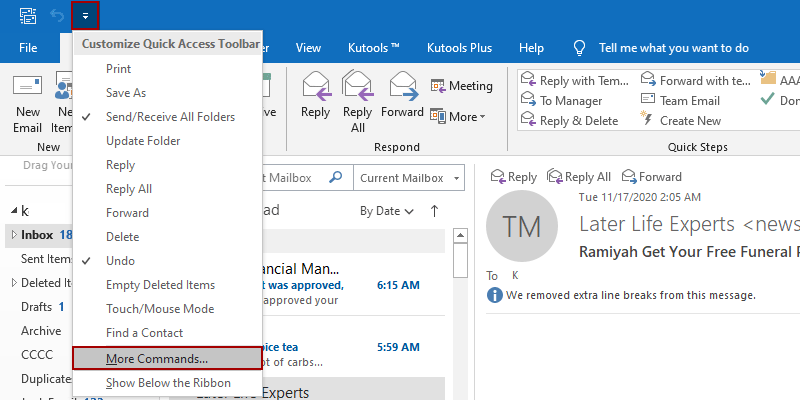
Task: Run Forward with te... quick step
Action: point(695,81)
